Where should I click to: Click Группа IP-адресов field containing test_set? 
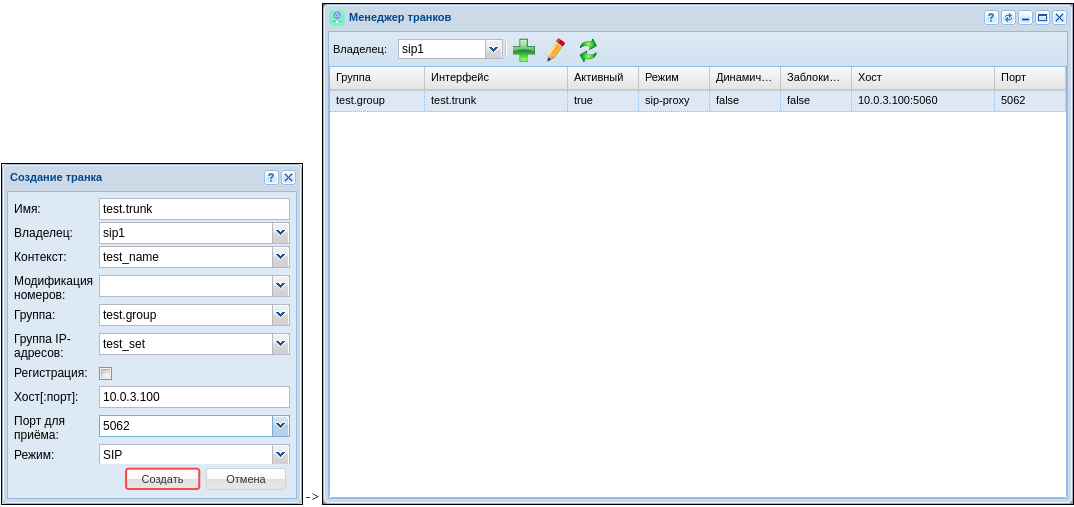(186, 344)
